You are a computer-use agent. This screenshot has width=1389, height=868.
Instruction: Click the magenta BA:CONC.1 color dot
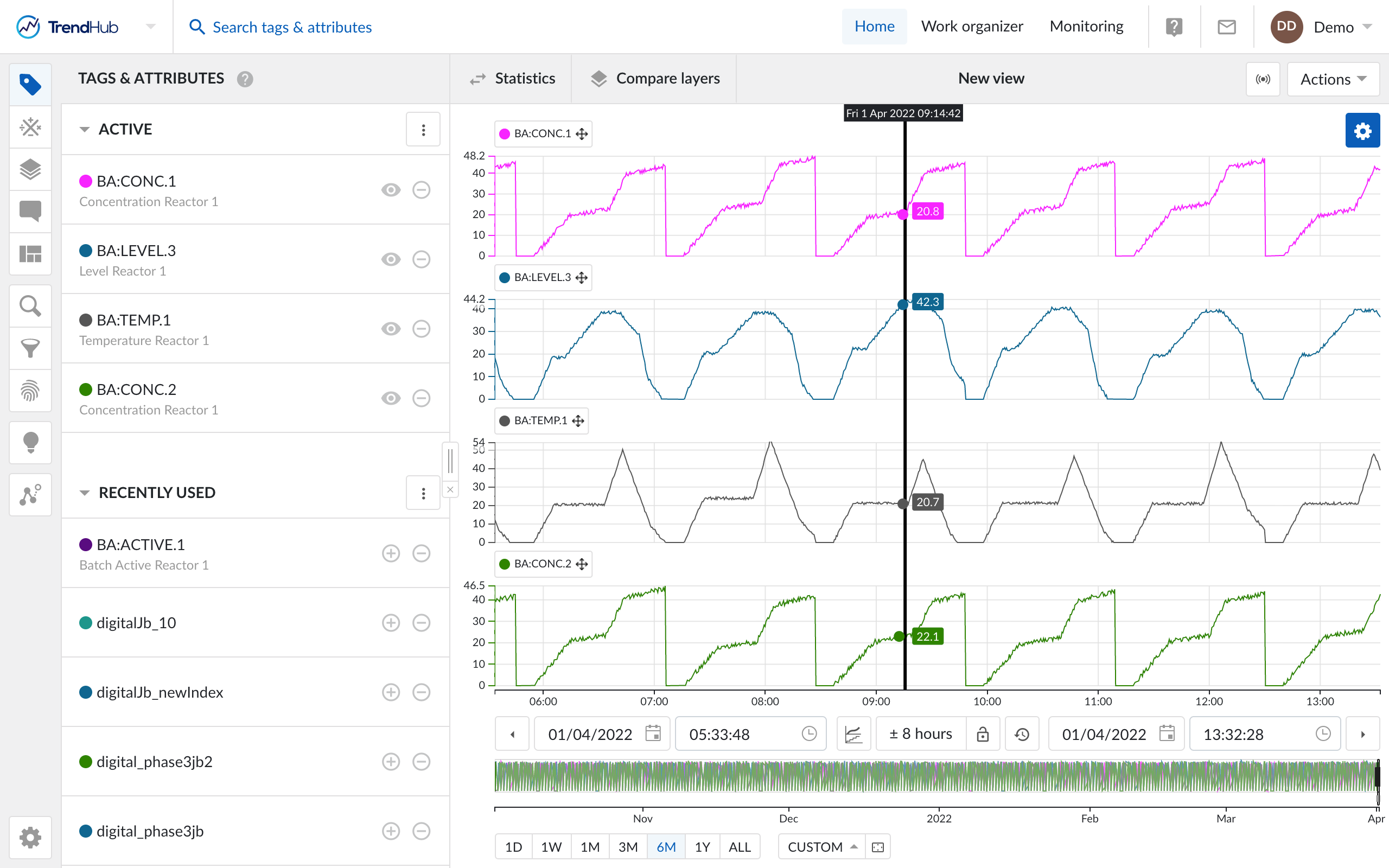tap(86, 181)
